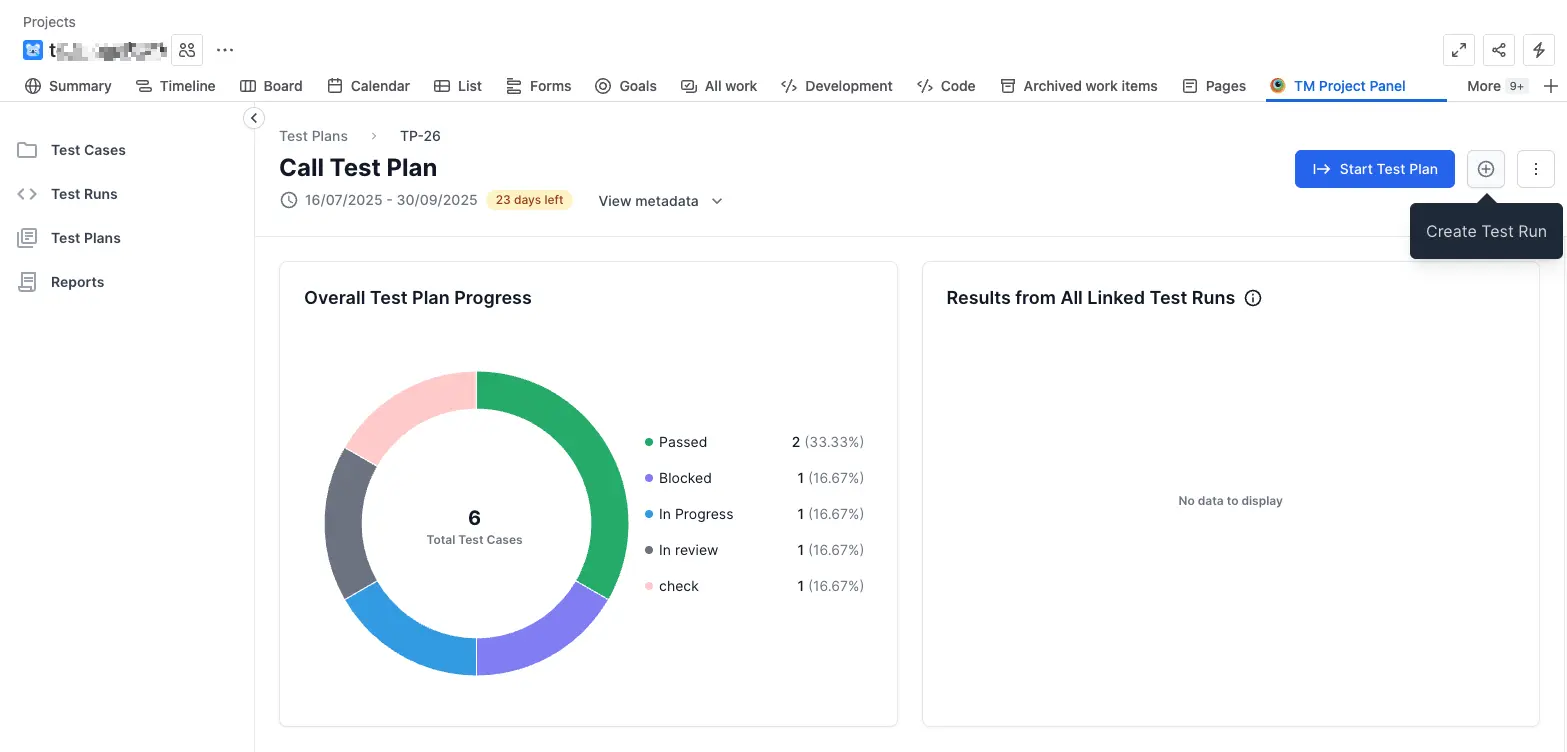Open the three-dot test plan options menu
1567x752 pixels.
point(1535,169)
